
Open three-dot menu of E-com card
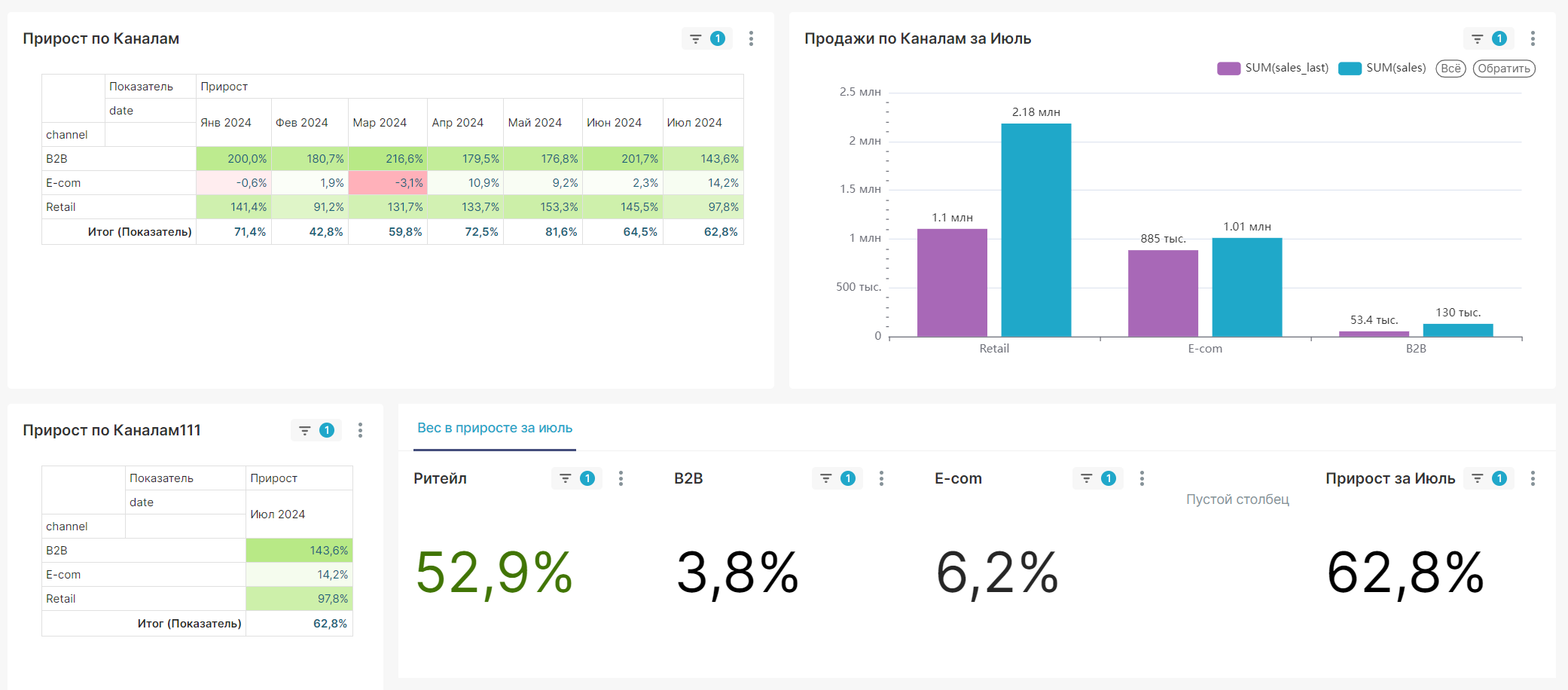(1142, 478)
